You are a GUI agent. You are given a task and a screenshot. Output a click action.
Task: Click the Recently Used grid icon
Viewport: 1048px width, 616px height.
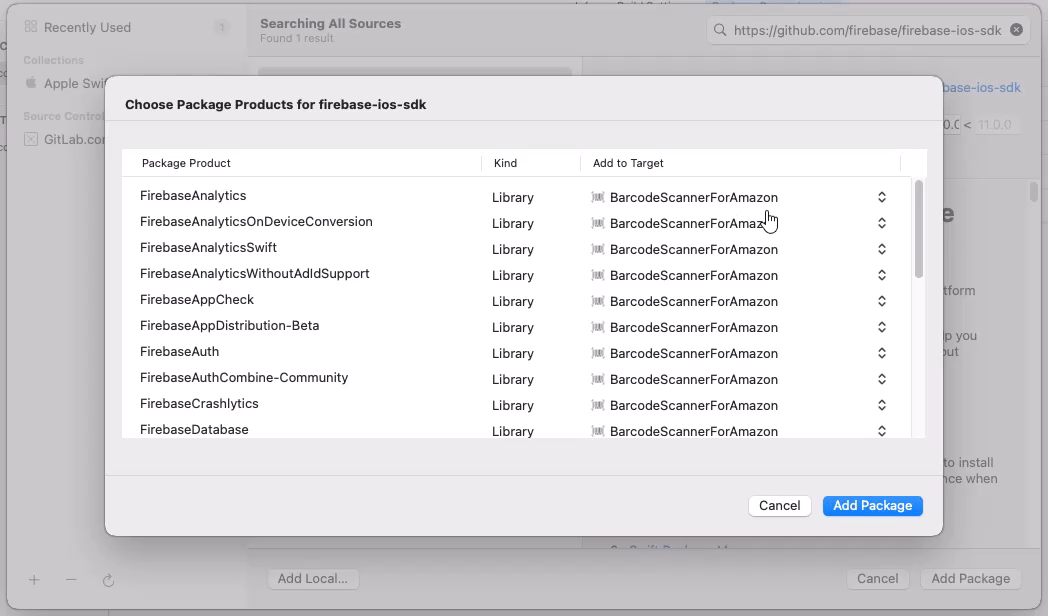pyautogui.click(x=31, y=27)
